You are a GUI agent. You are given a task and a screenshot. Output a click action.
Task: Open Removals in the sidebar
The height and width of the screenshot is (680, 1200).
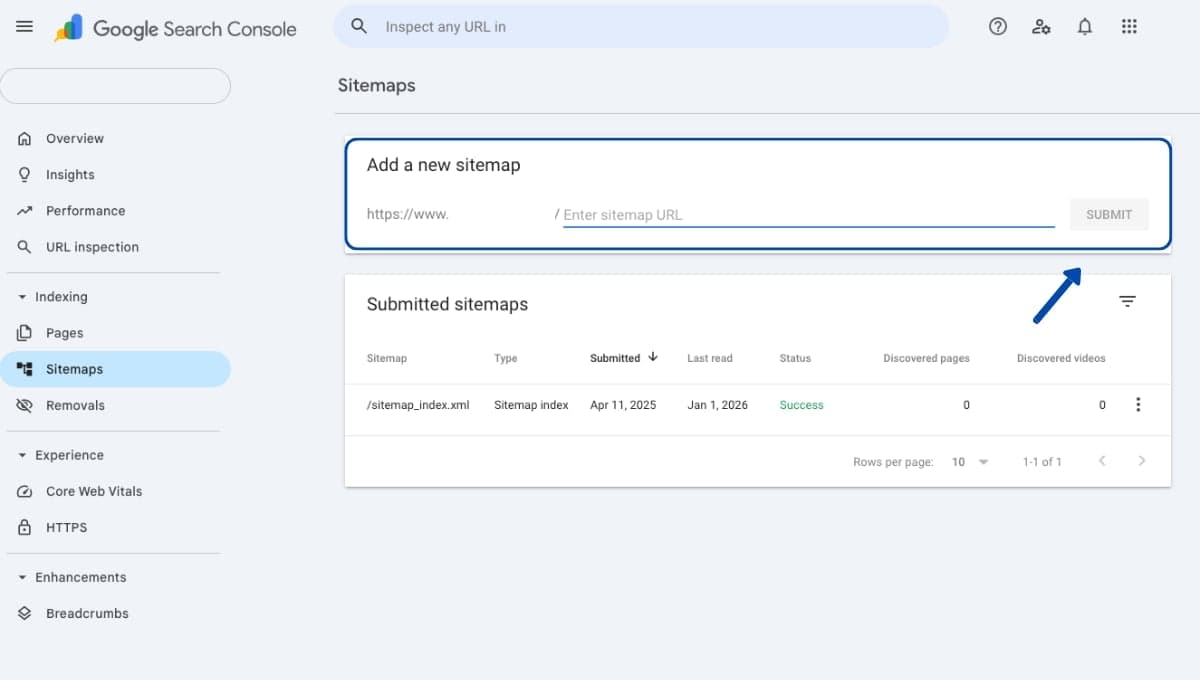tap(115, 405)
